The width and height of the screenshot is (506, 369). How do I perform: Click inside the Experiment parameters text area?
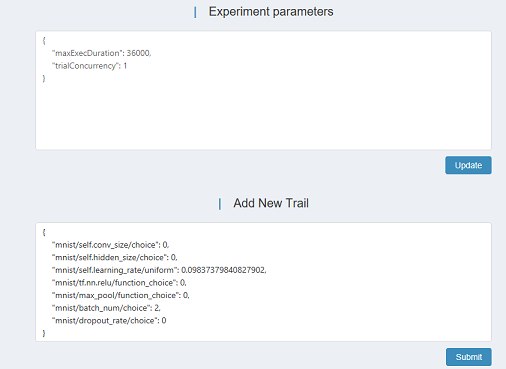[x=263, y=90]
